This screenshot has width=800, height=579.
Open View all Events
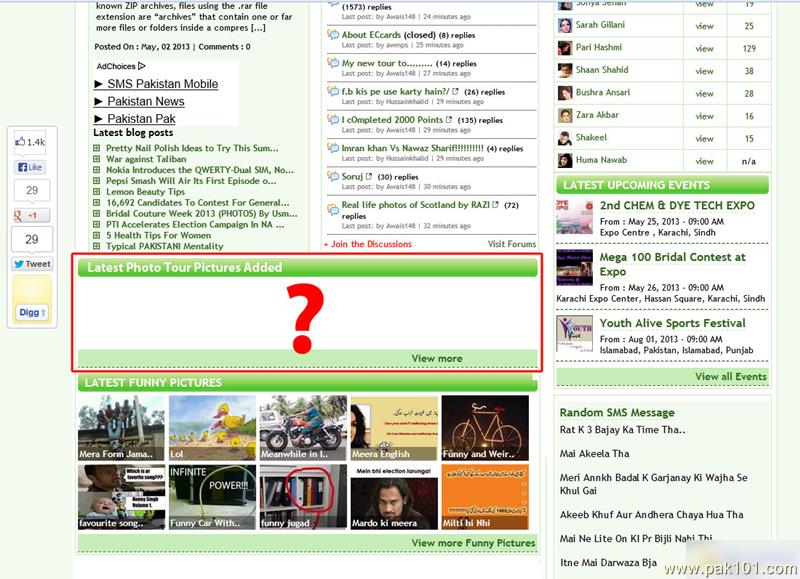pyautogui.click(x=730, y=377)
